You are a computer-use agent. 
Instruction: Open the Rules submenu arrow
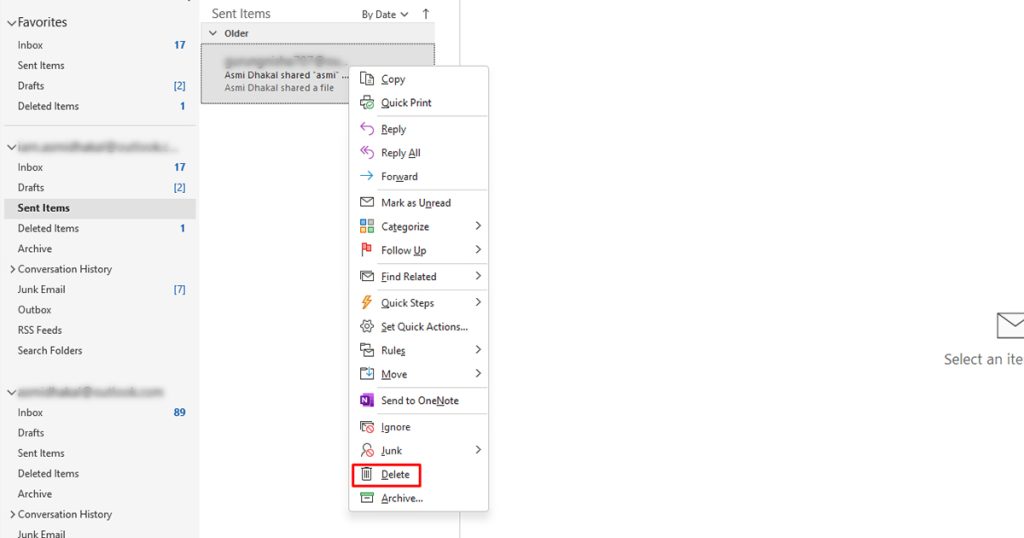tap(478, 350)
